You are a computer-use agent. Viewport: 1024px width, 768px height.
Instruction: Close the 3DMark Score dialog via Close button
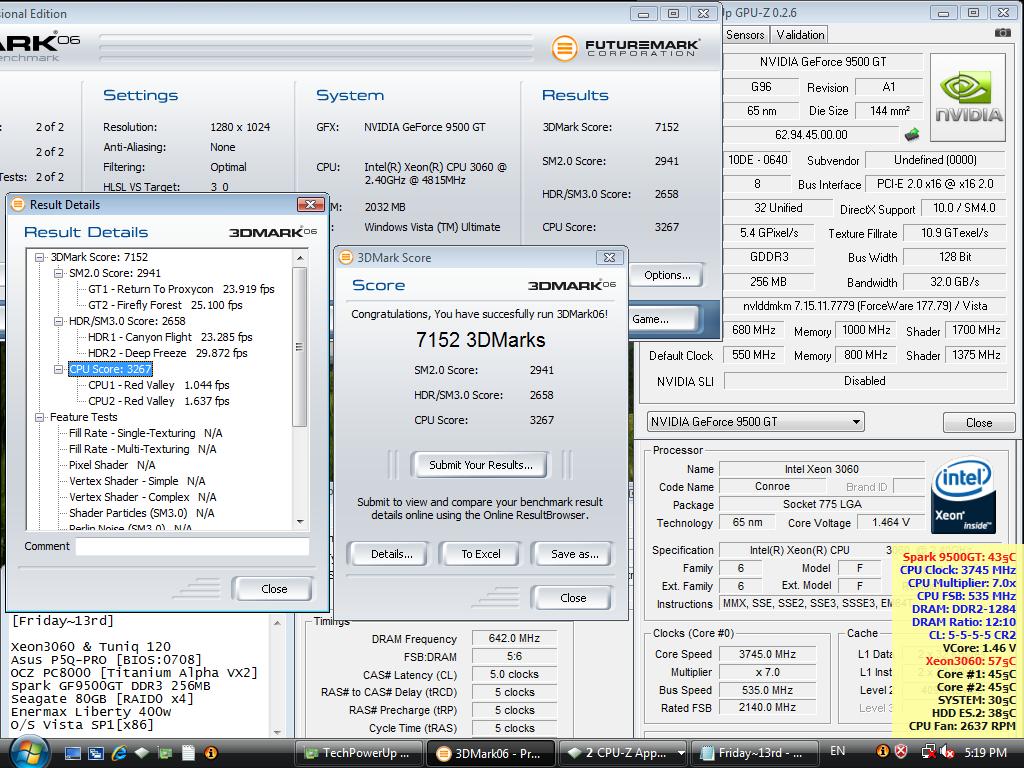(x=573, y=598)
